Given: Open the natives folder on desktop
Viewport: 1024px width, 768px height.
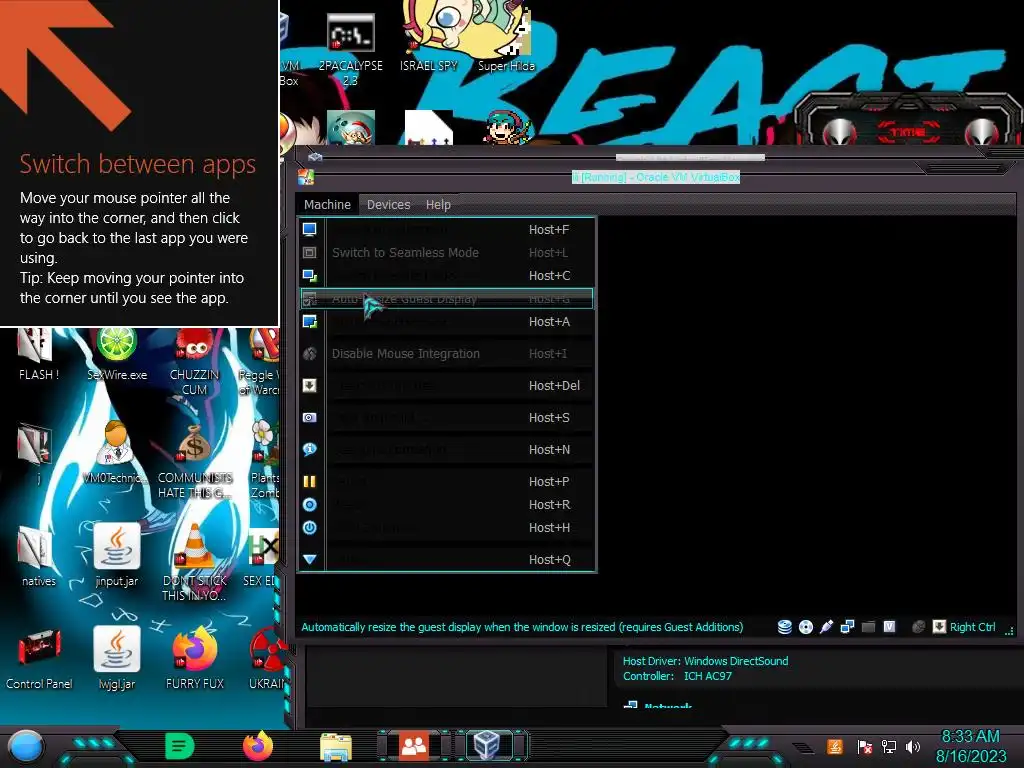Looking at the screenshot, I should click(38, 557).
